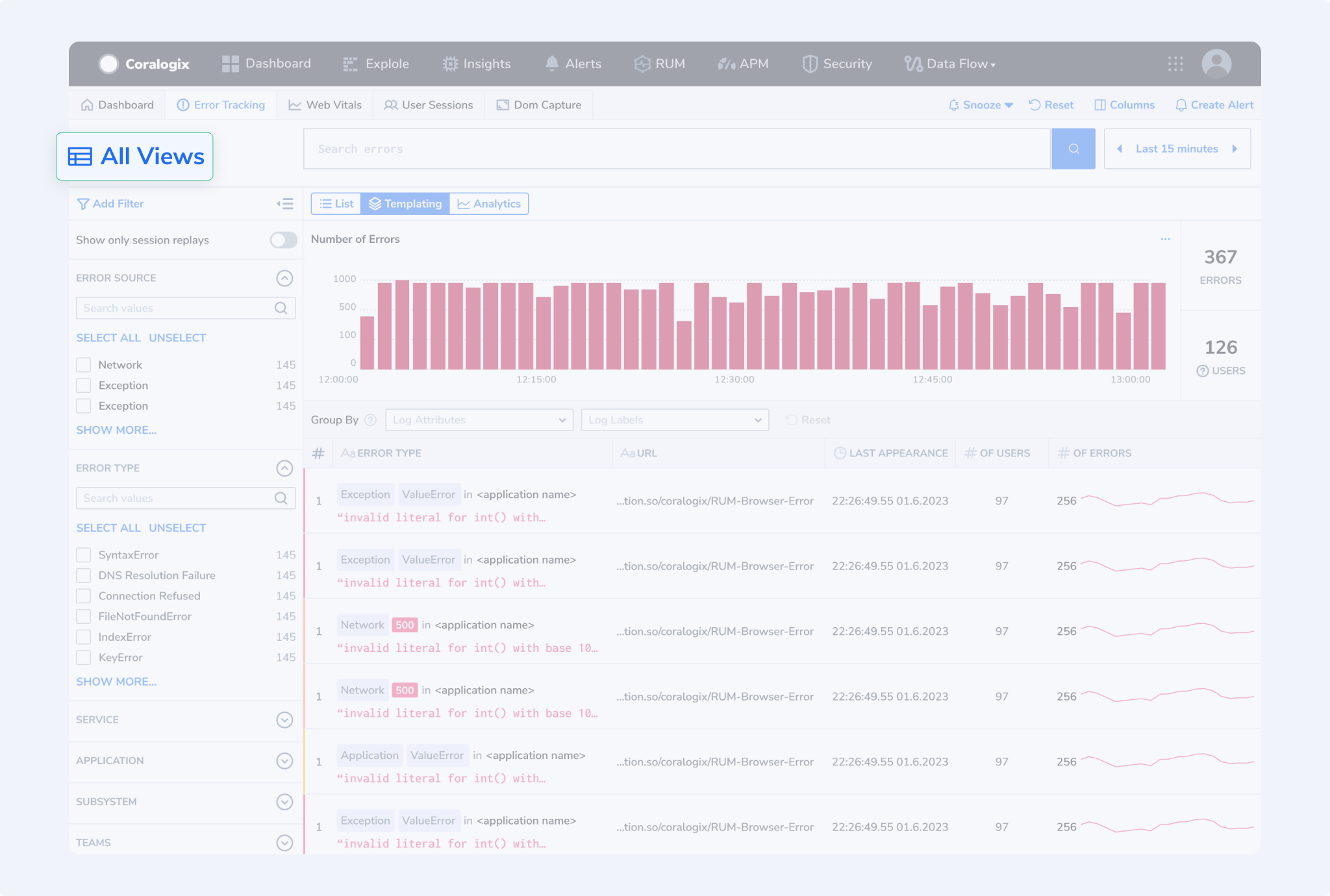Click Unselect under Error Type
This screenshot has width=1330, height=896.
(177, 528)
